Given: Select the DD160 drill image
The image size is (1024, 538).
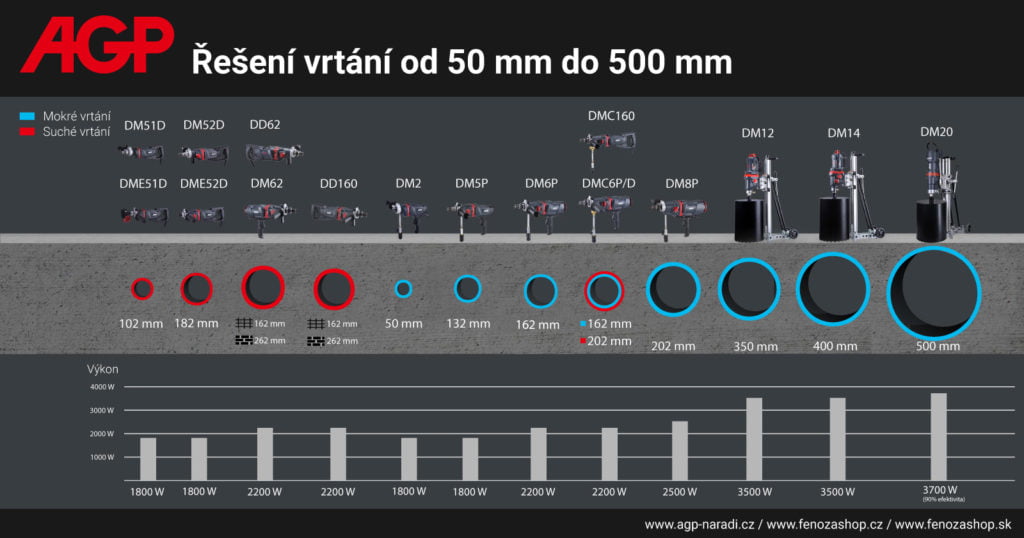Looking at the screenshot, I should click(338, 214).
